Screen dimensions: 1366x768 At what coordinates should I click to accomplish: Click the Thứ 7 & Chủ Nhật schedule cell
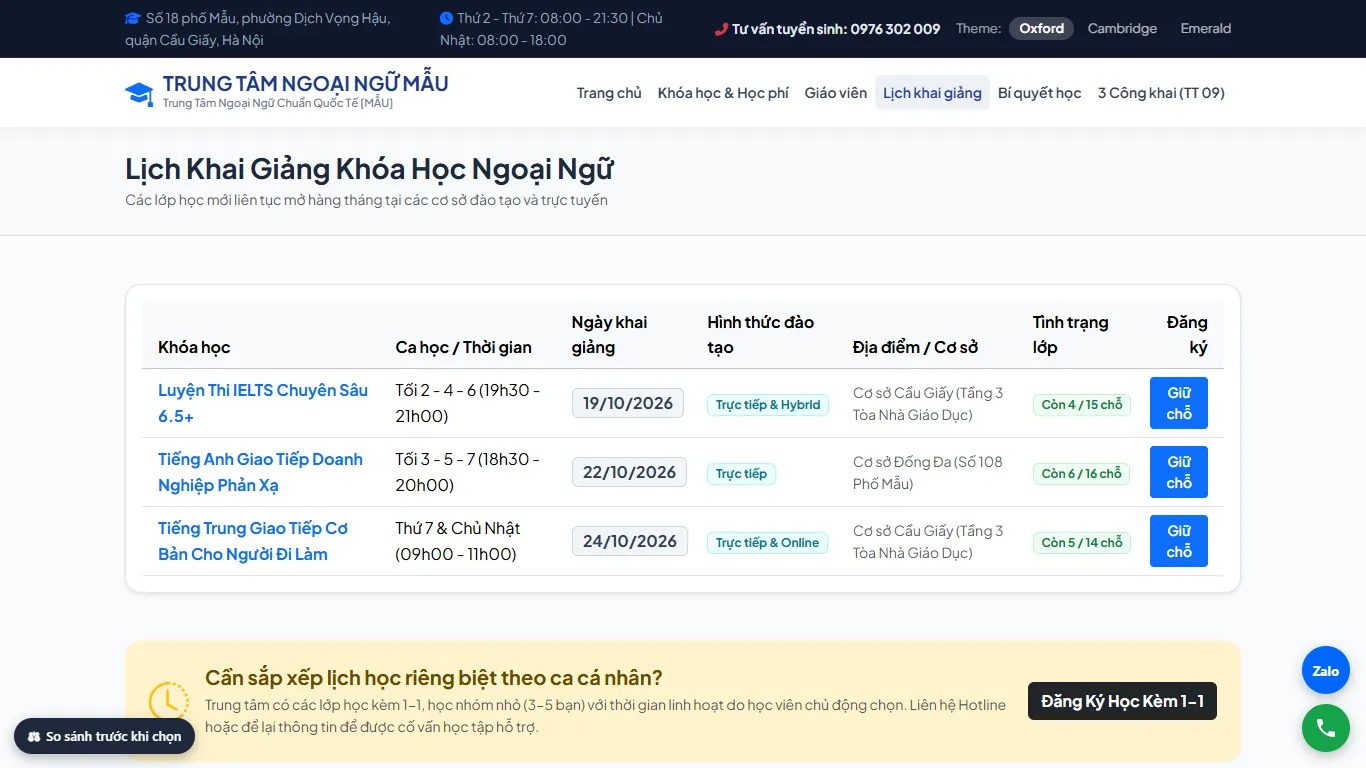[x=468, y=541]
